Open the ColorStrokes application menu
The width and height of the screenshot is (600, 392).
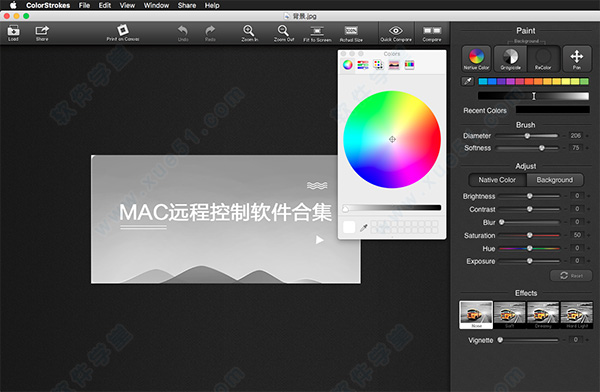pos(48,5)
